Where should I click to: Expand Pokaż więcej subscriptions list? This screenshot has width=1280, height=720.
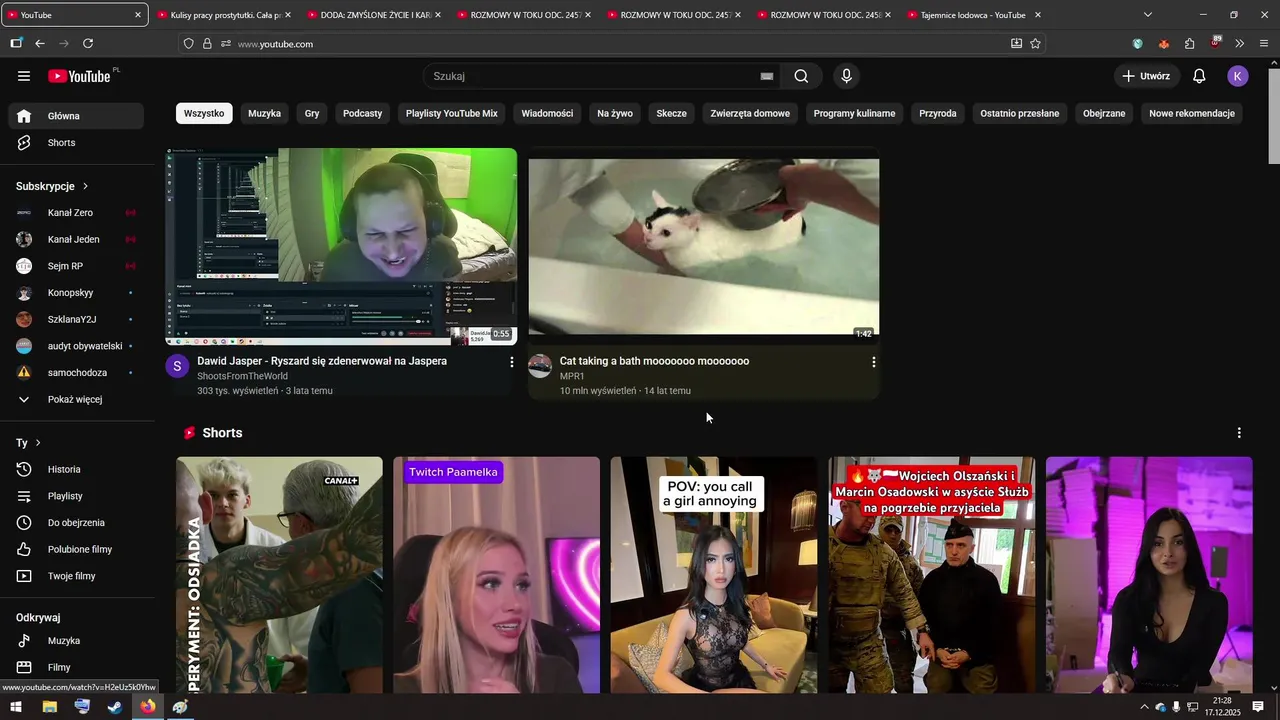(76, 399)
